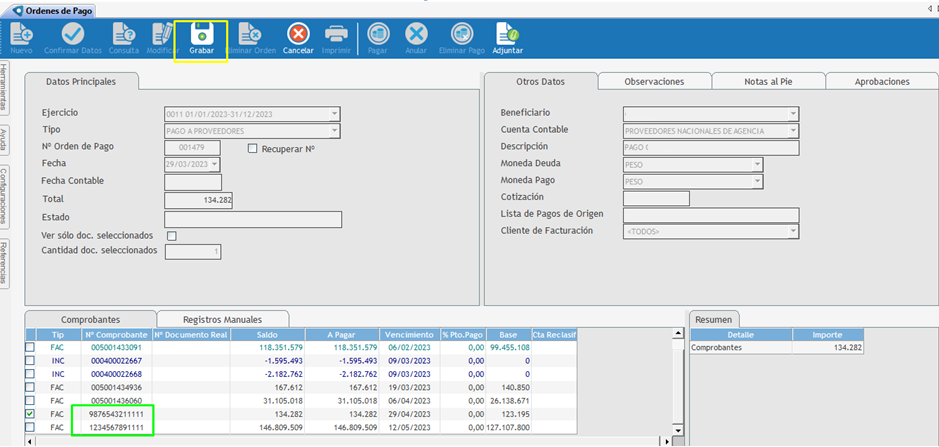
Task: Open the Cuenta Contable dropdown
Action: click(793, 130)
